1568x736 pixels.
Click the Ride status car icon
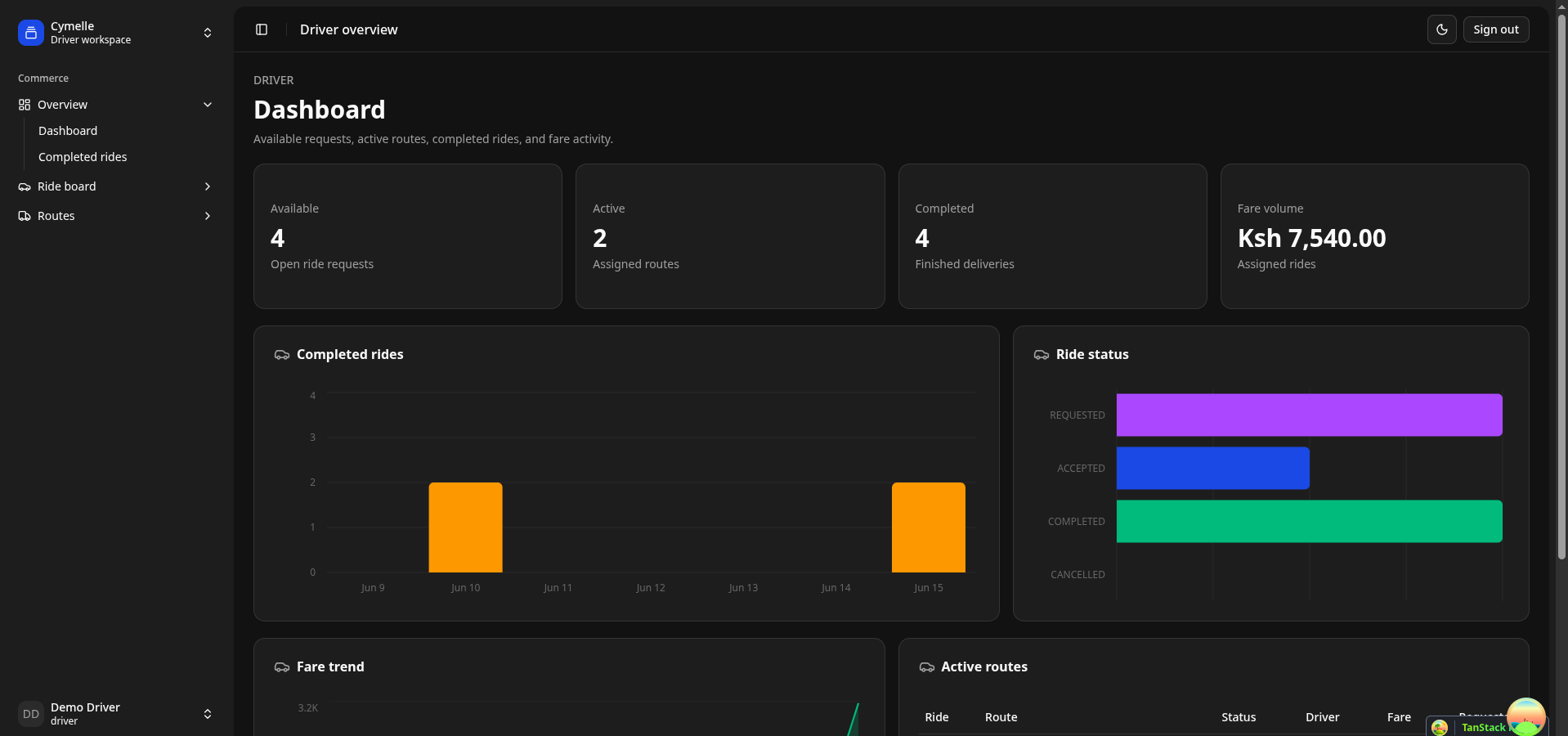click(1042, 355)
